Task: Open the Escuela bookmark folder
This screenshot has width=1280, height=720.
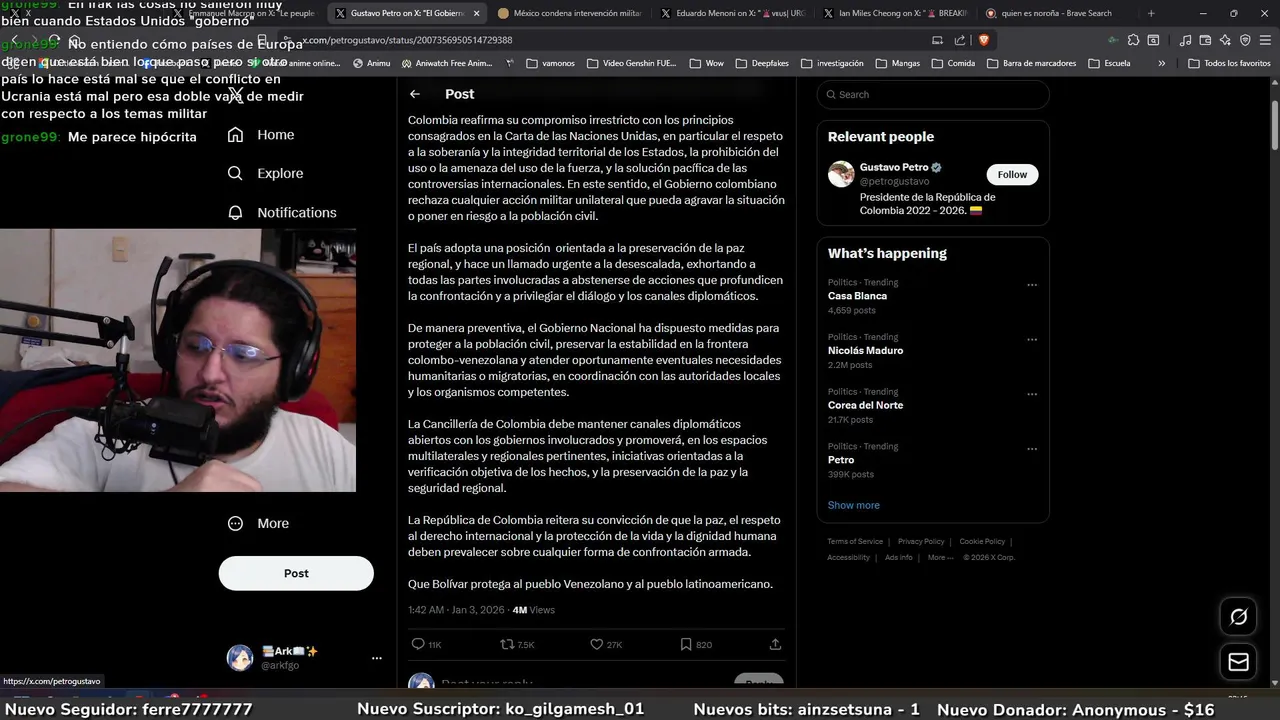Action: [x=1109, y=63]
